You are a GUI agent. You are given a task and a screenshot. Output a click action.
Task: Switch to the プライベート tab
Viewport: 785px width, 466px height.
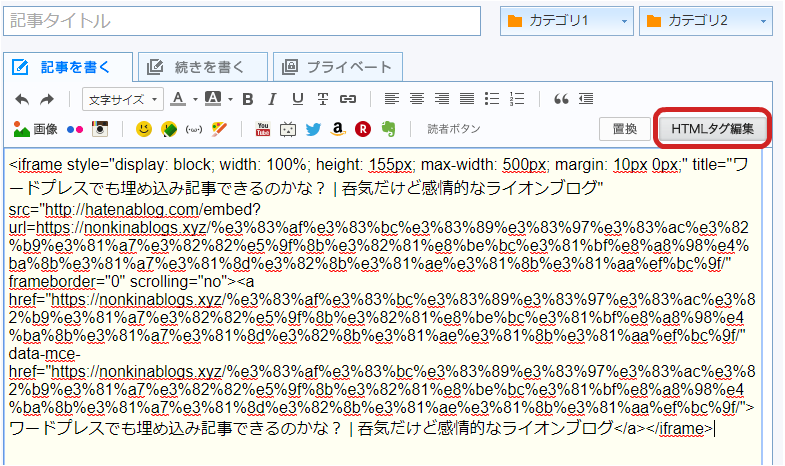338,67
